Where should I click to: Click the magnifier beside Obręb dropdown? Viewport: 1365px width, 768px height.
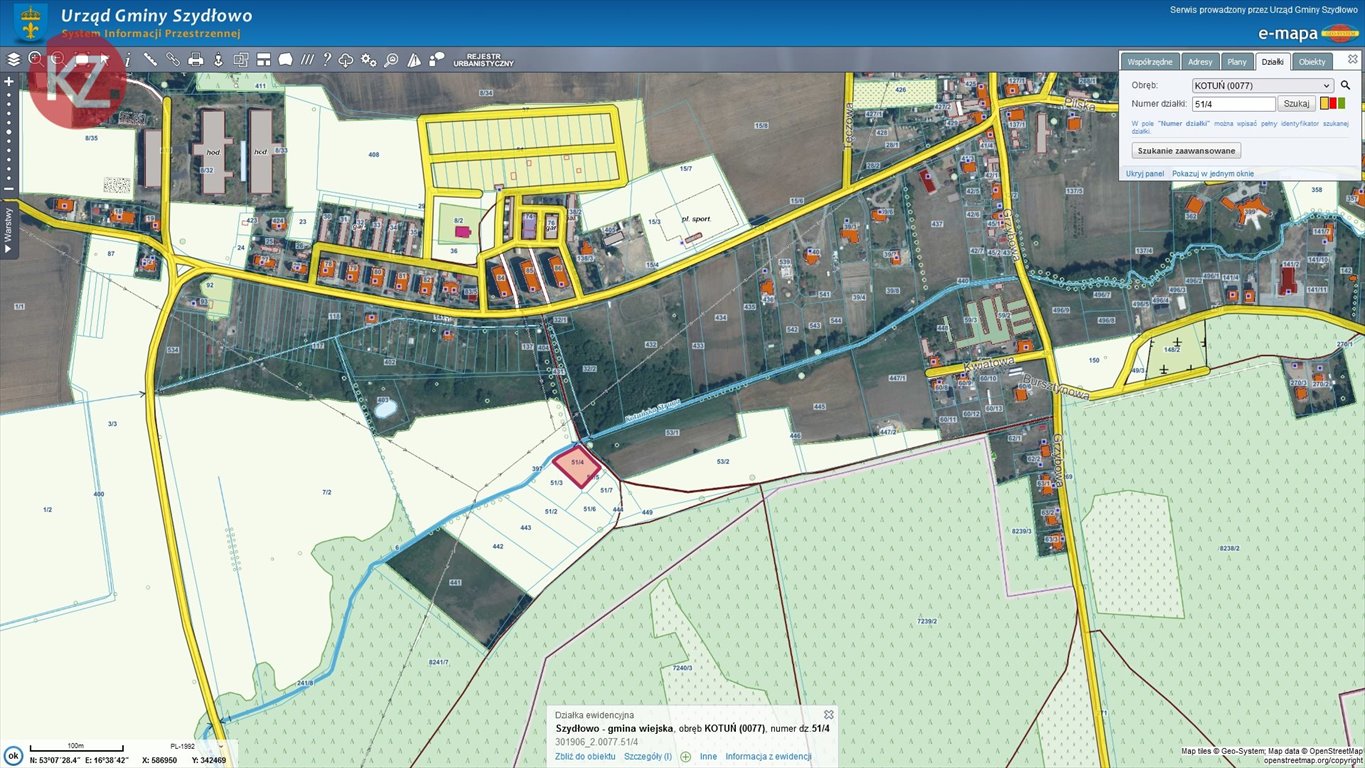1345,85
